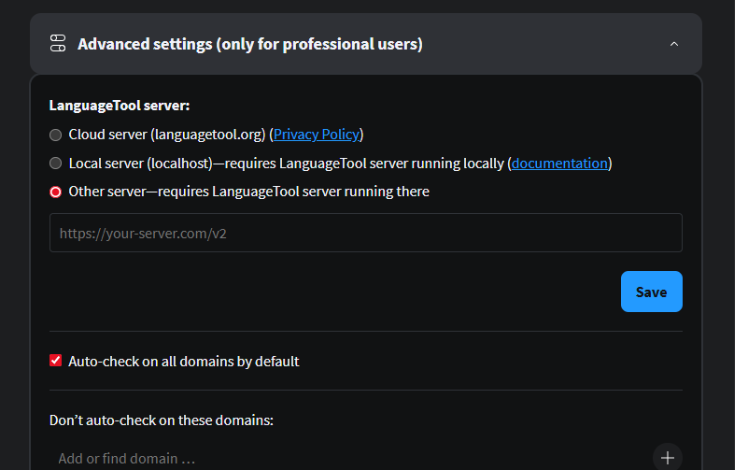Click the Advanced settings header title
The width and height of the screenshot is (738, 470).
pyautogui.click(x=250, y=44)
